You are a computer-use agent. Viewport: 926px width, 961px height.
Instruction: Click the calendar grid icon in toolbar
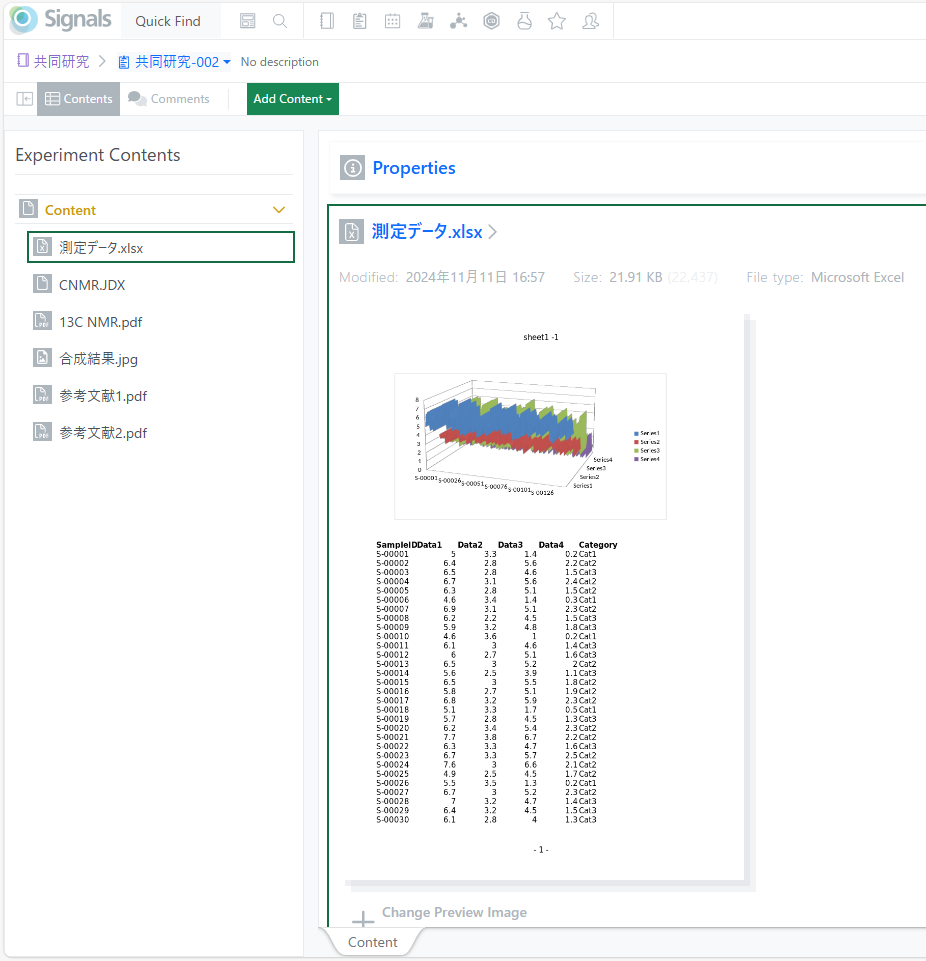tap(393, 21)
